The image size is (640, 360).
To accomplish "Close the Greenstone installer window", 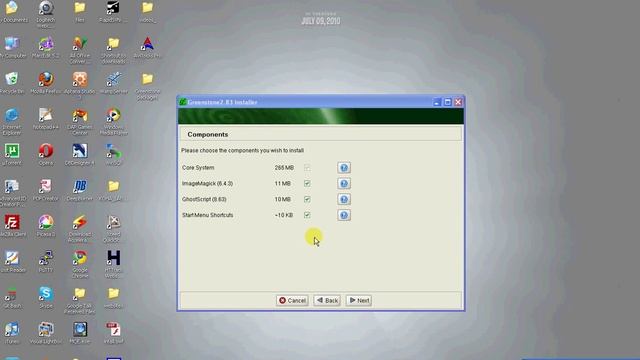I will tap(458, 102).
